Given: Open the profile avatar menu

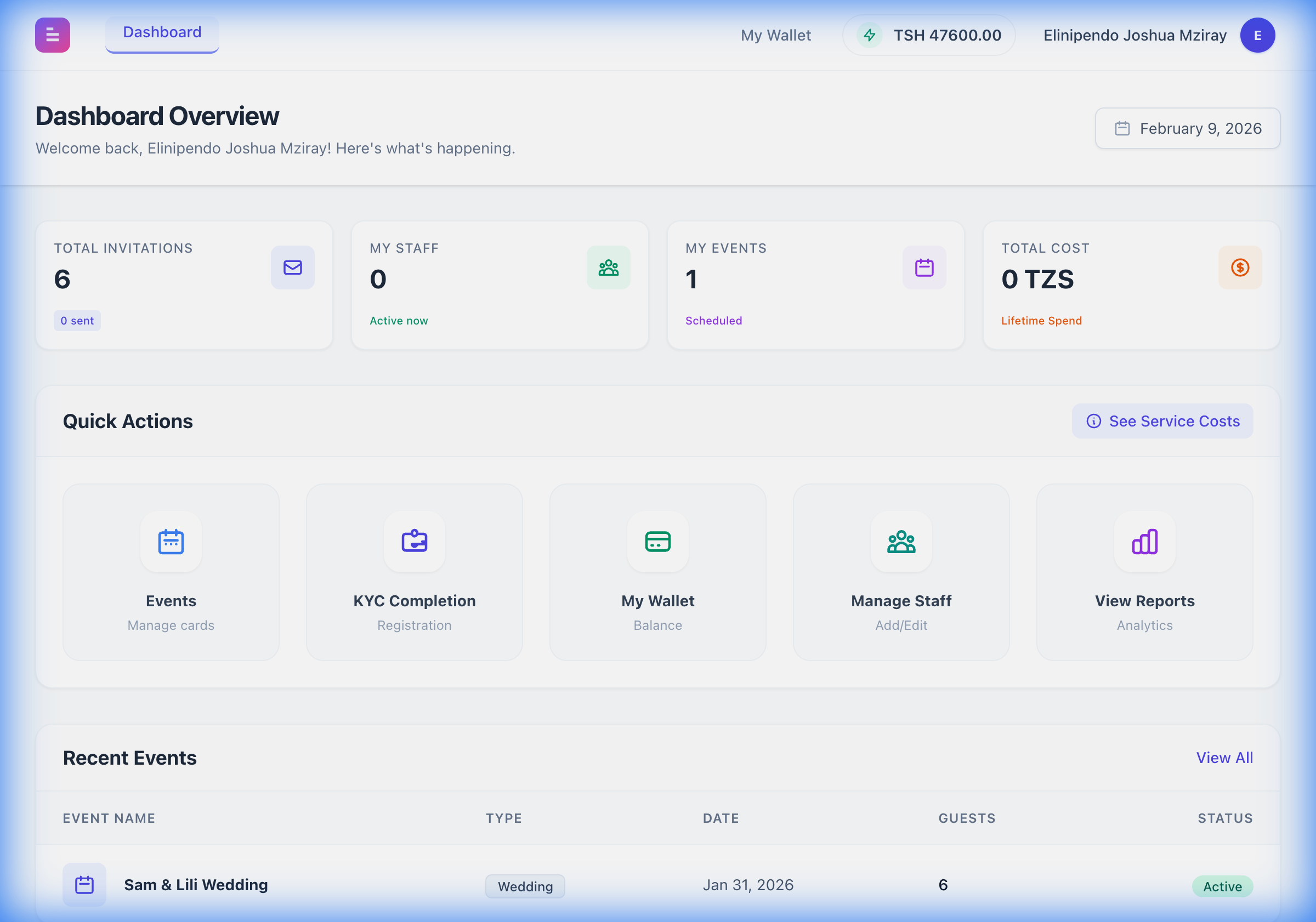Looking at the screenshot, I should [1257, 35].
